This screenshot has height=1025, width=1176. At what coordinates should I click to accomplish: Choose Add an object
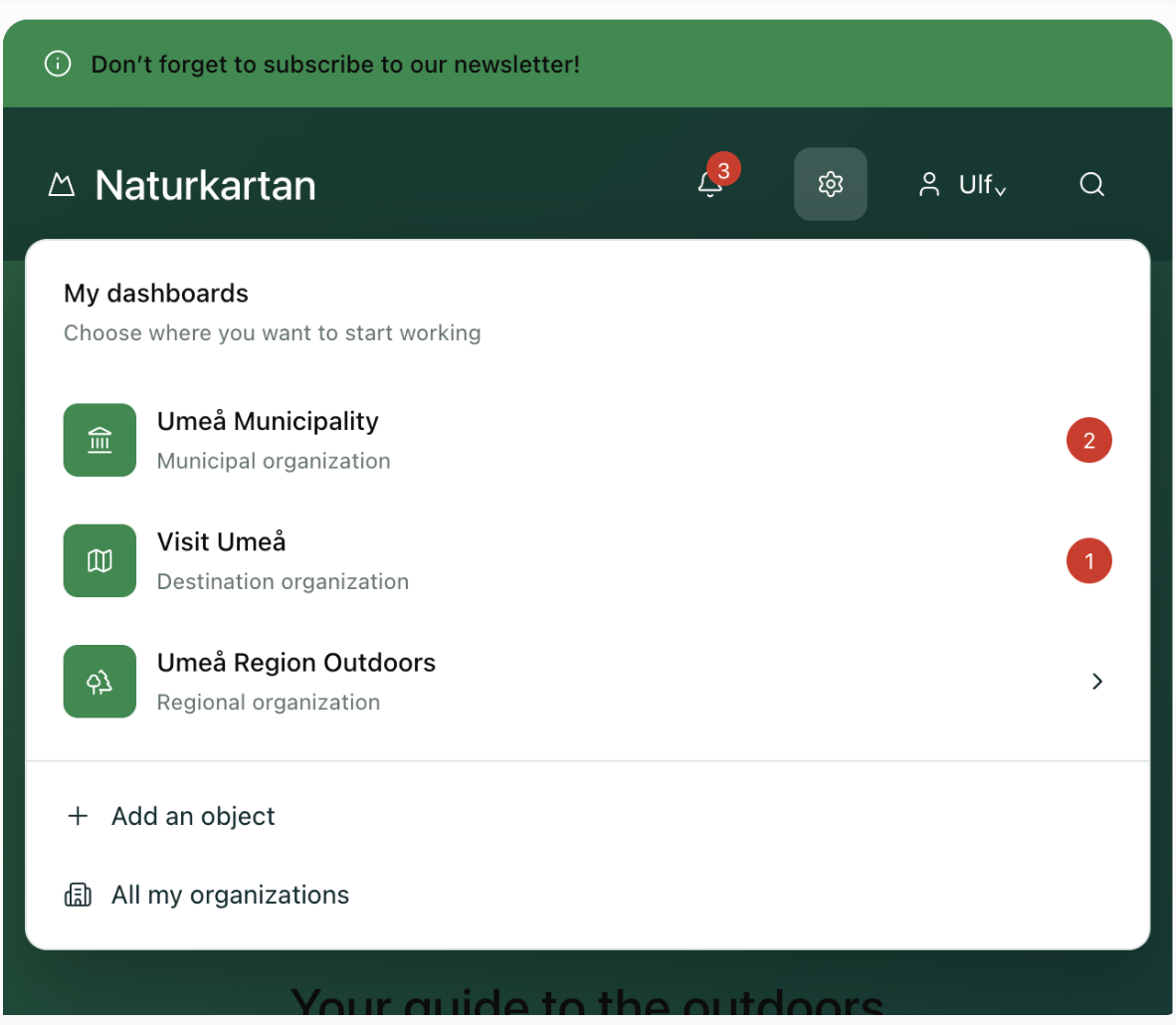point(193,816)
